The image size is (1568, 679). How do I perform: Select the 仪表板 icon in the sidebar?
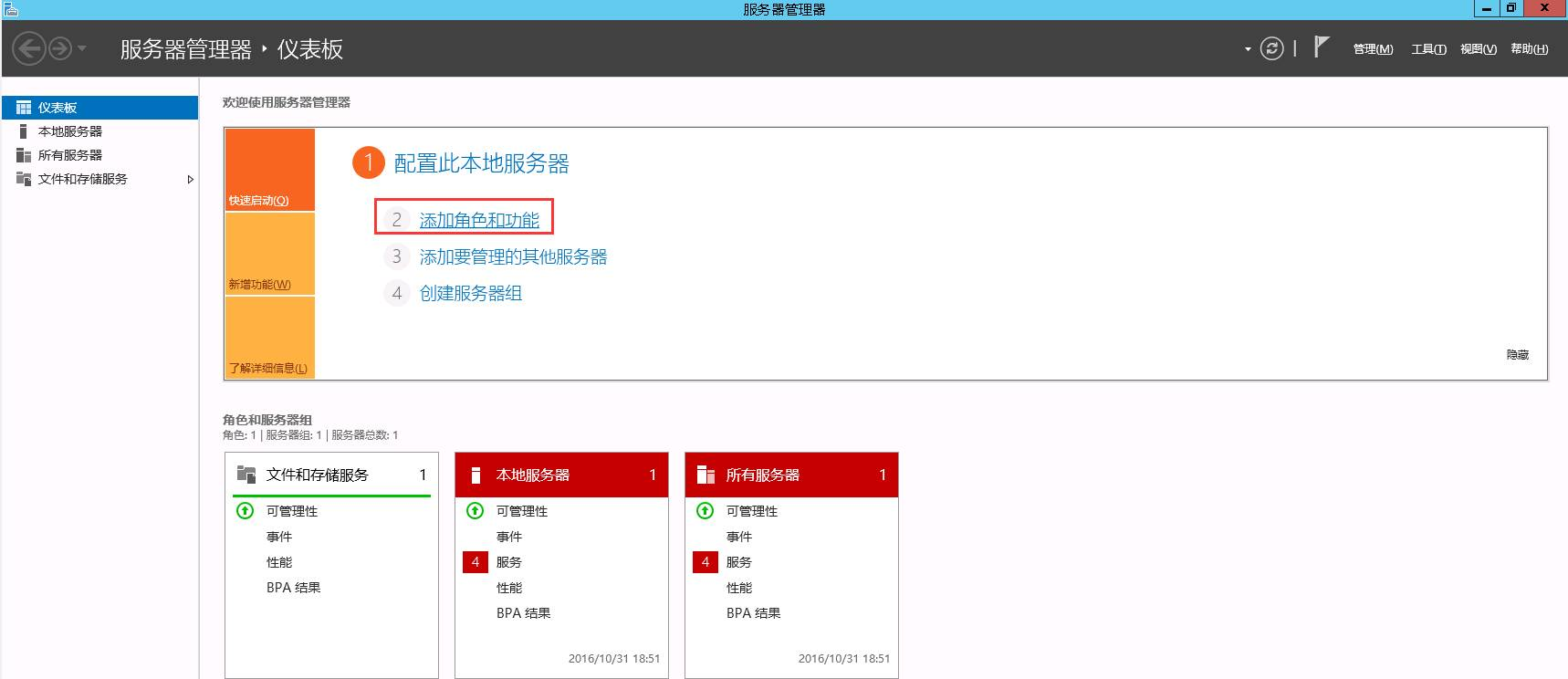[24, 108]
